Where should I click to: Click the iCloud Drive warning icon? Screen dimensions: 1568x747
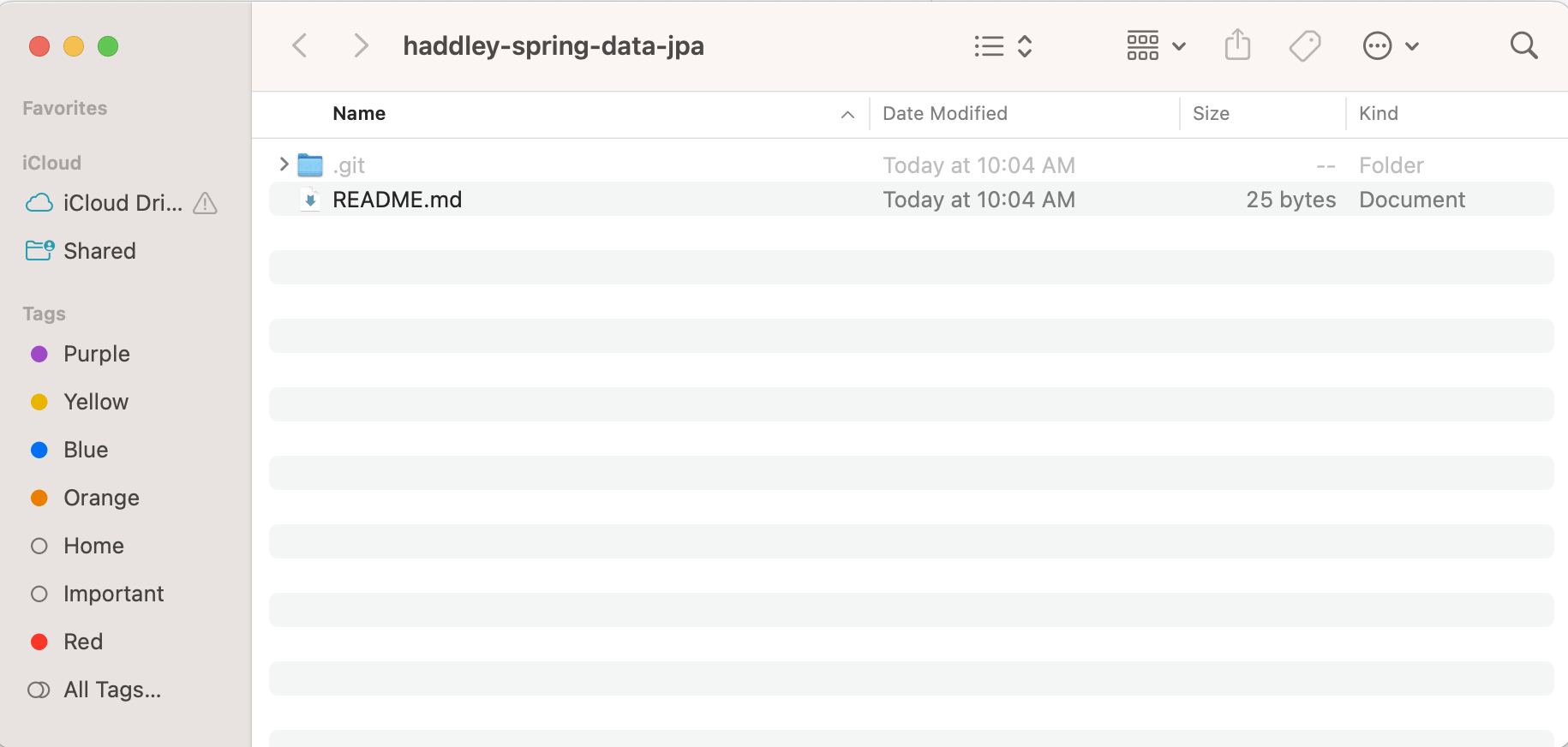click(x=206, y=203)
